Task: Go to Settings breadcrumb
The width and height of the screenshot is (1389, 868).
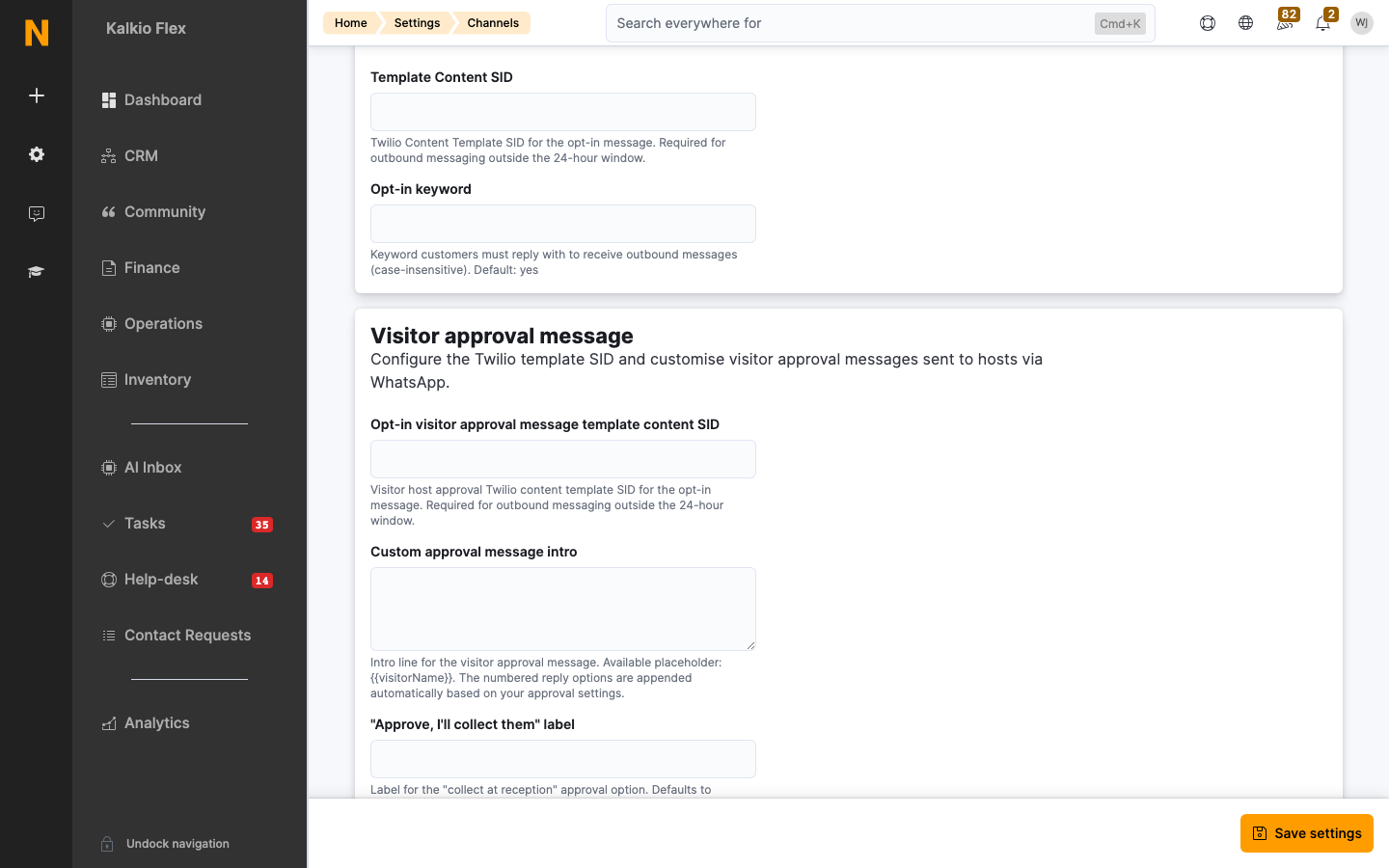Action: (417, 23)
